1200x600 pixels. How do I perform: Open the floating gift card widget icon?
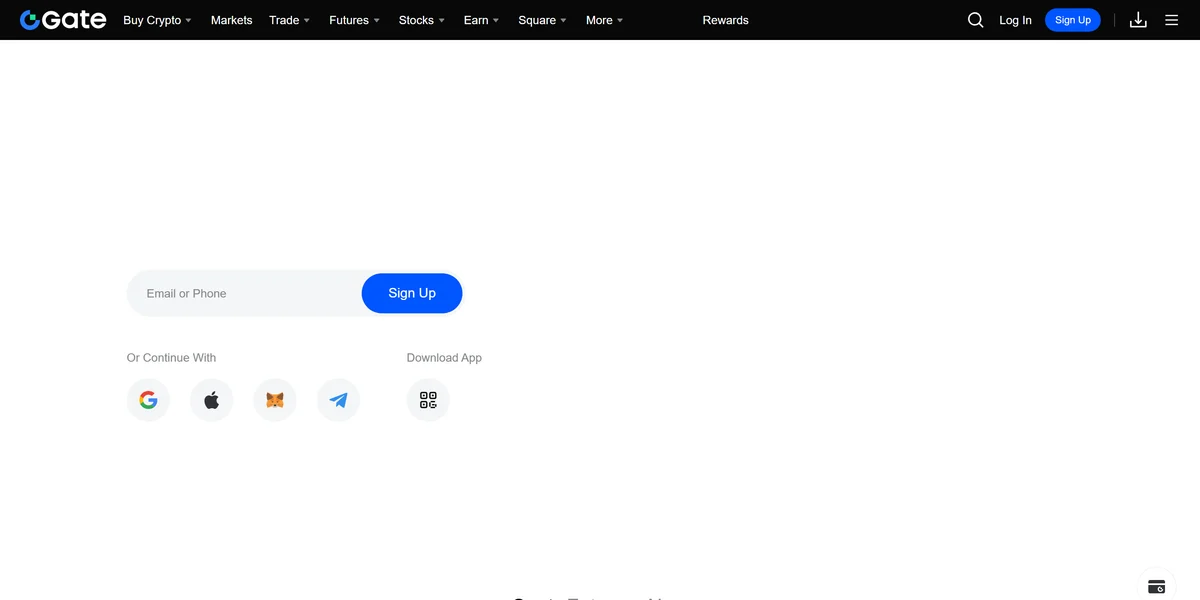pos(1157,586)
